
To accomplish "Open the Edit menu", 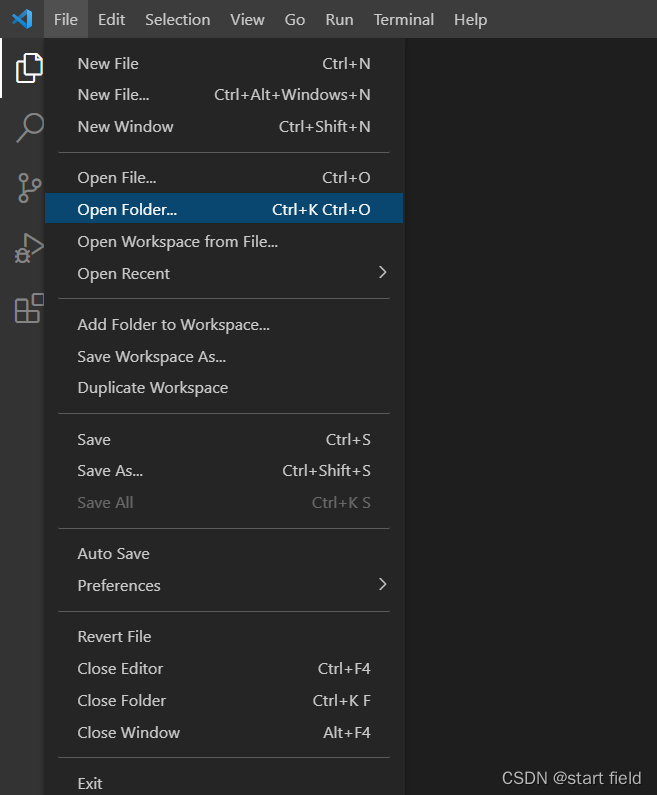I will click(x=112, y=19).
